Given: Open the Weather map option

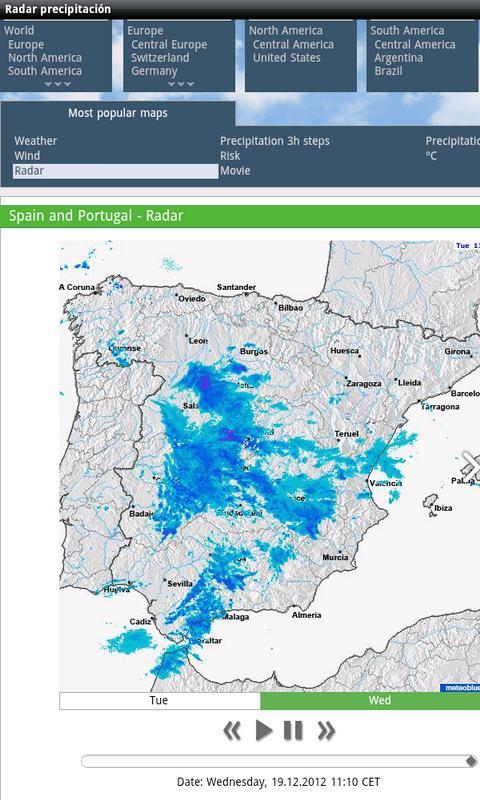Looking at the screenshot, I should point(36,141).
